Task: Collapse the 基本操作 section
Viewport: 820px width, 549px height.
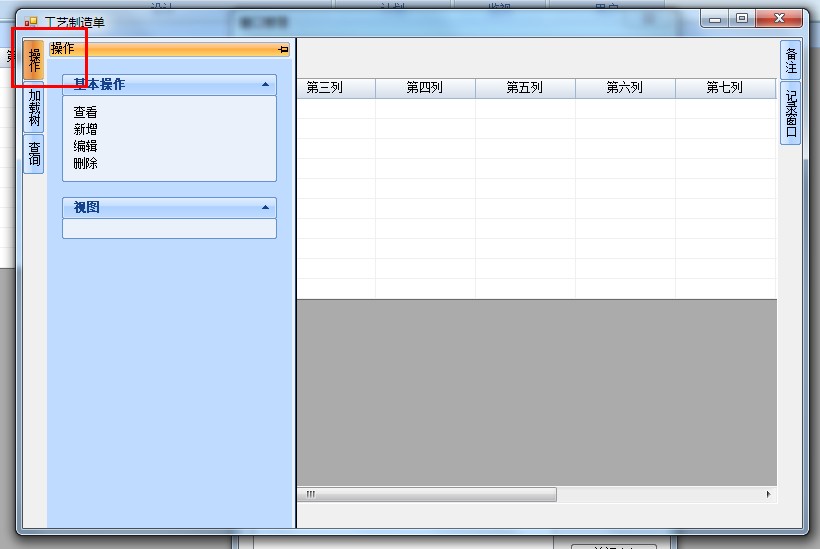Action: 265,85
